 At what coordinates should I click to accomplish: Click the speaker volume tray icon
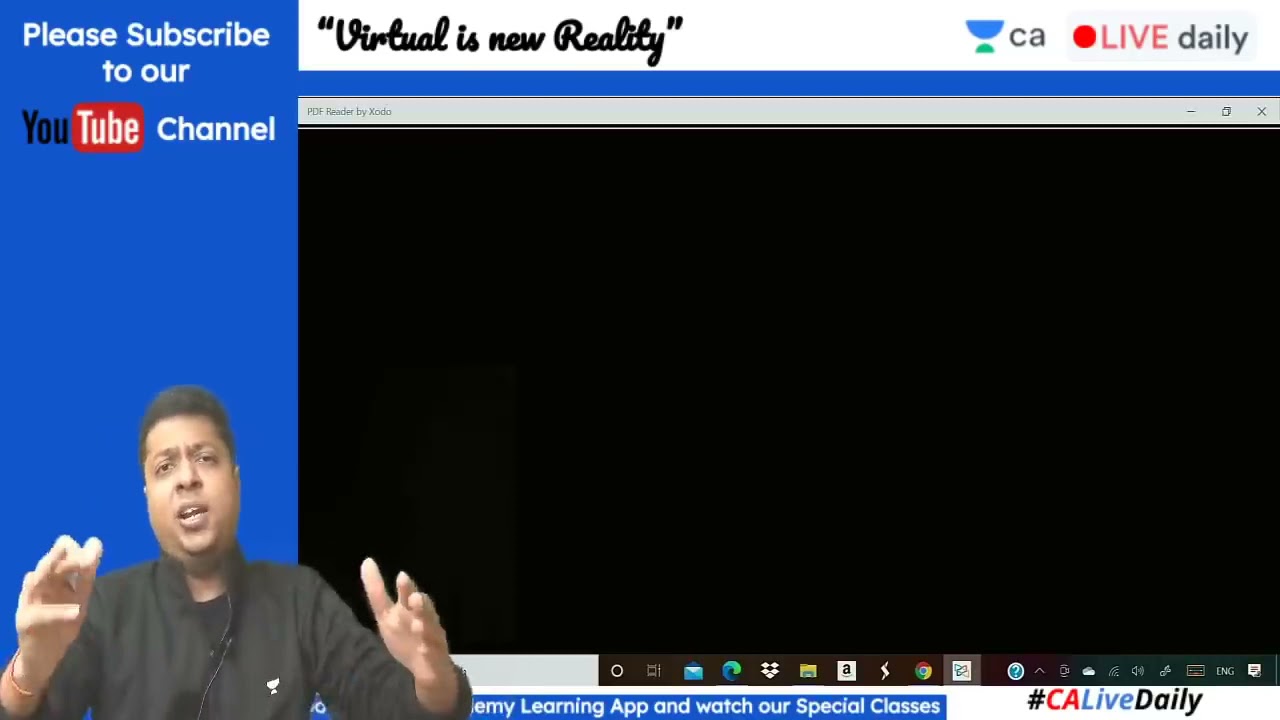point(1138,671)
